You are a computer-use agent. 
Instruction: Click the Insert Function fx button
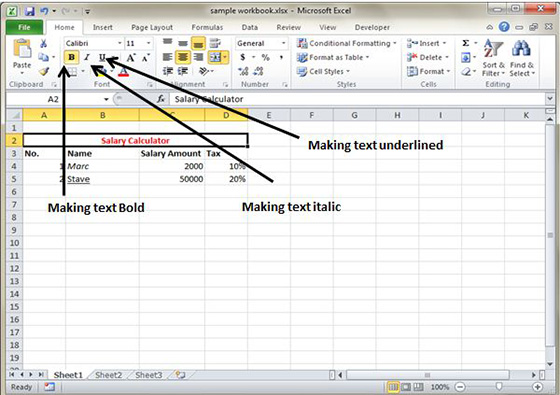point(161,99)
